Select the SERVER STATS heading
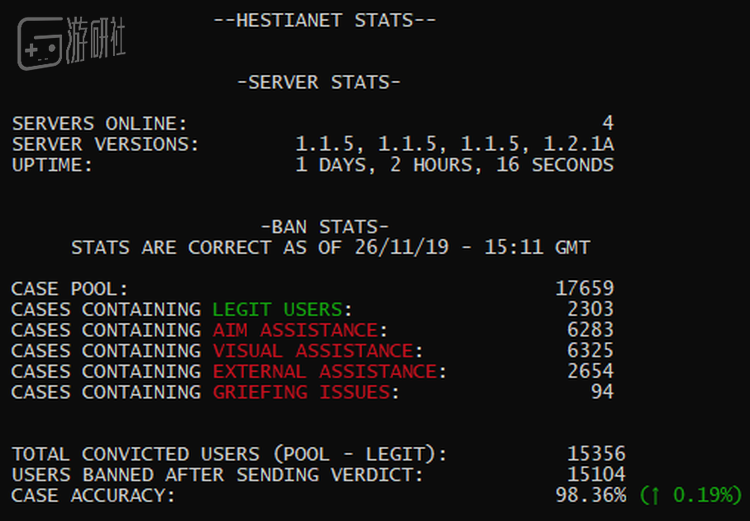750x521 pixels. pyautogui.click(x=318, y=82)
